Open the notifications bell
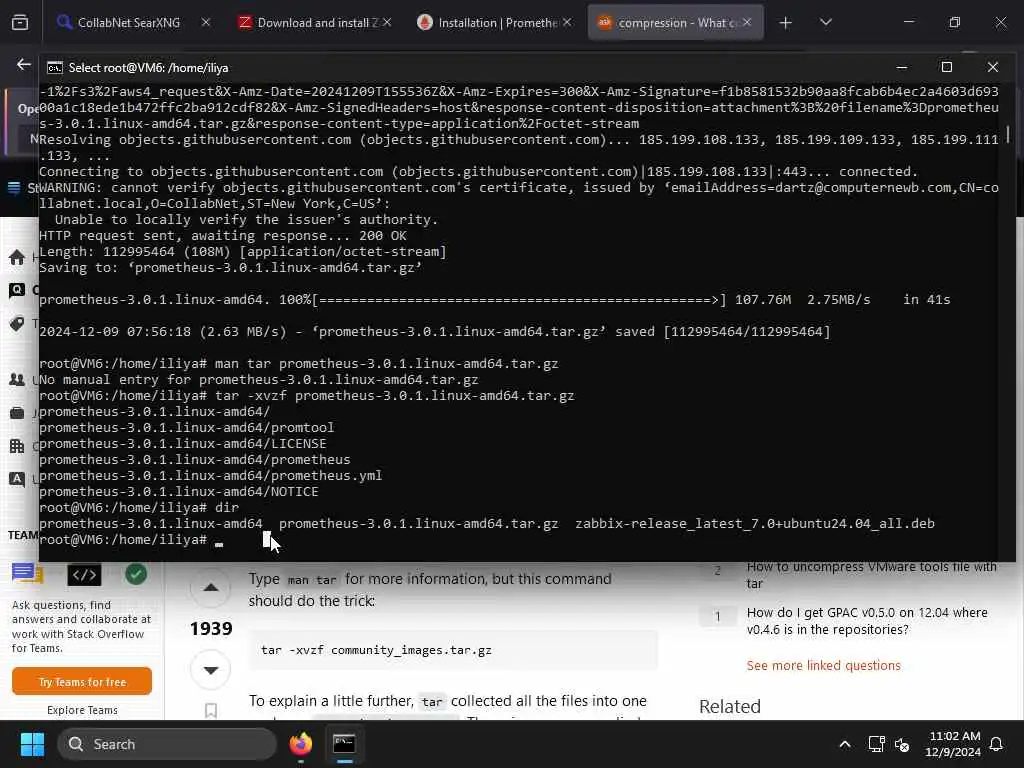Viewport: 1024px width, 768px height. pyautogui.click(x=997, y=744)
